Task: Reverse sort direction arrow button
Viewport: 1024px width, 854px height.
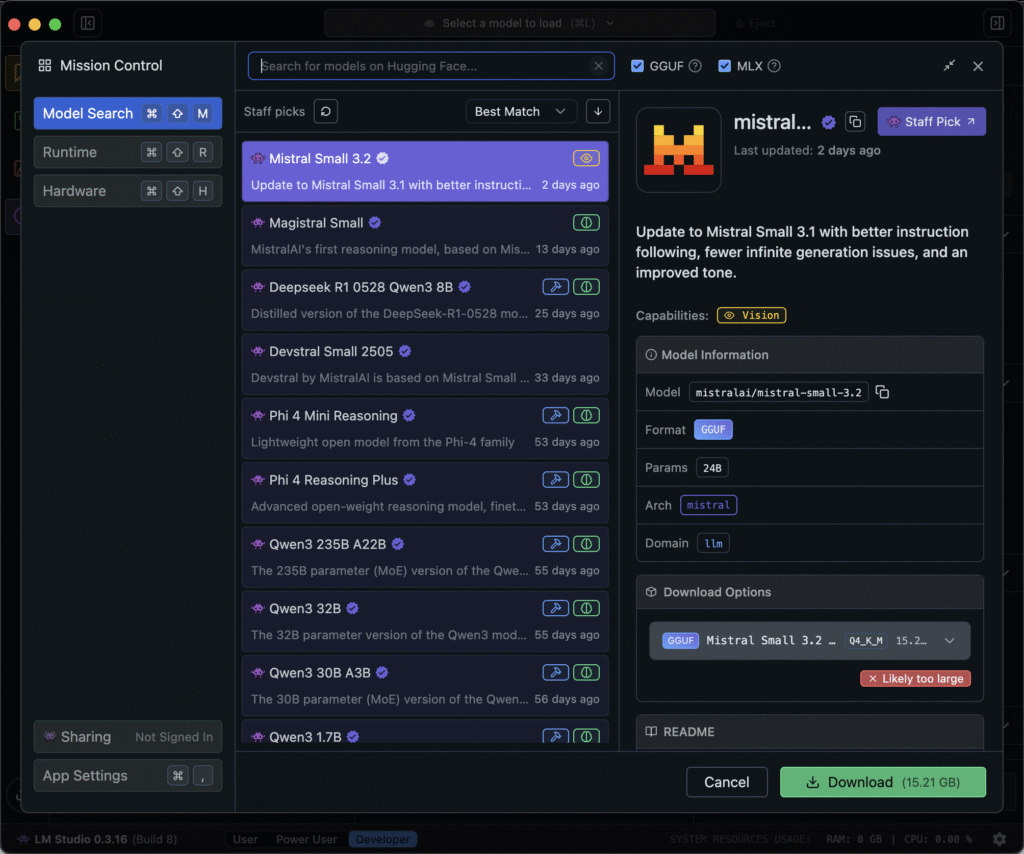Action: [598, 112]
